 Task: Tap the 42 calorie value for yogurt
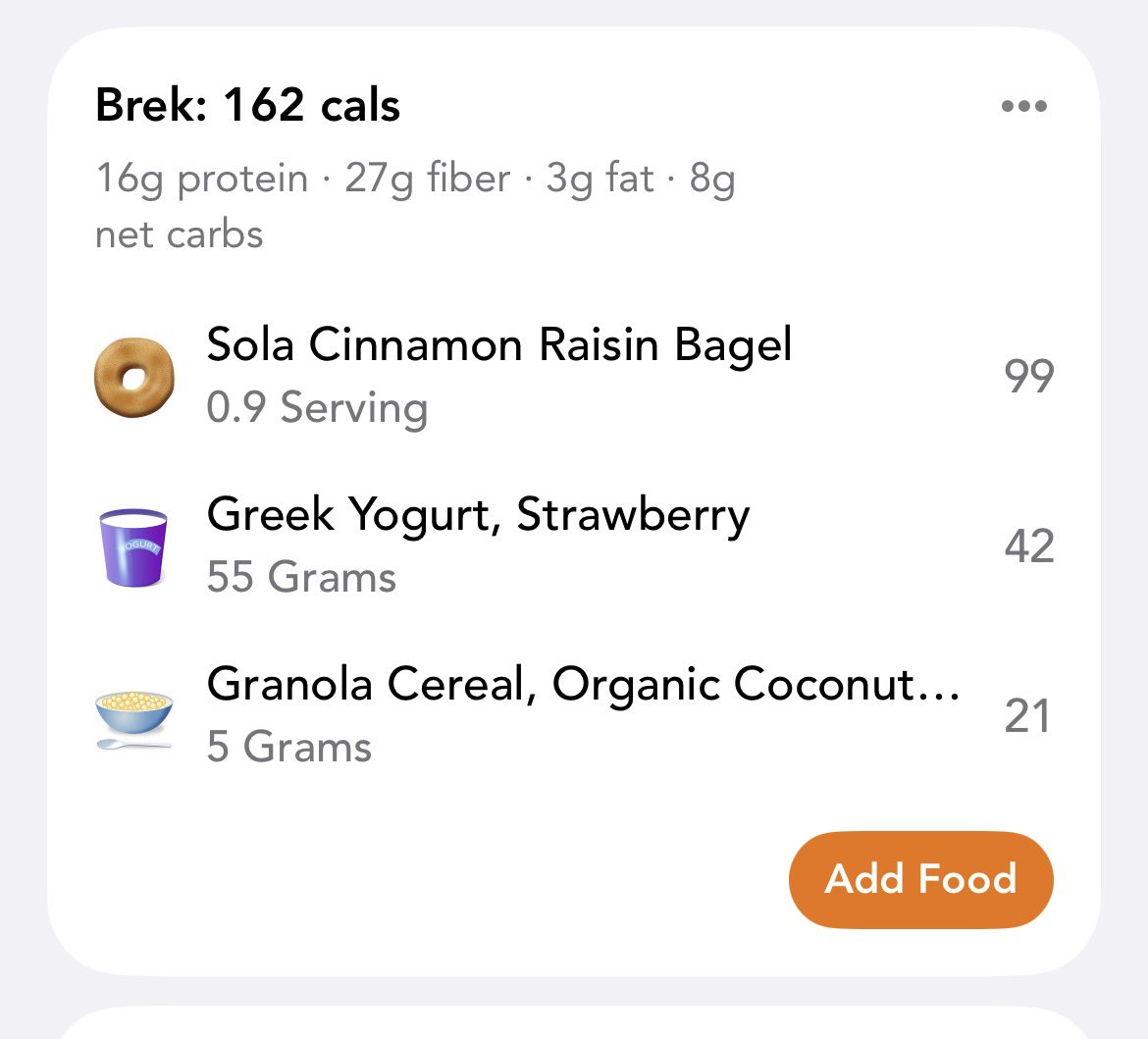(1028, 546)
